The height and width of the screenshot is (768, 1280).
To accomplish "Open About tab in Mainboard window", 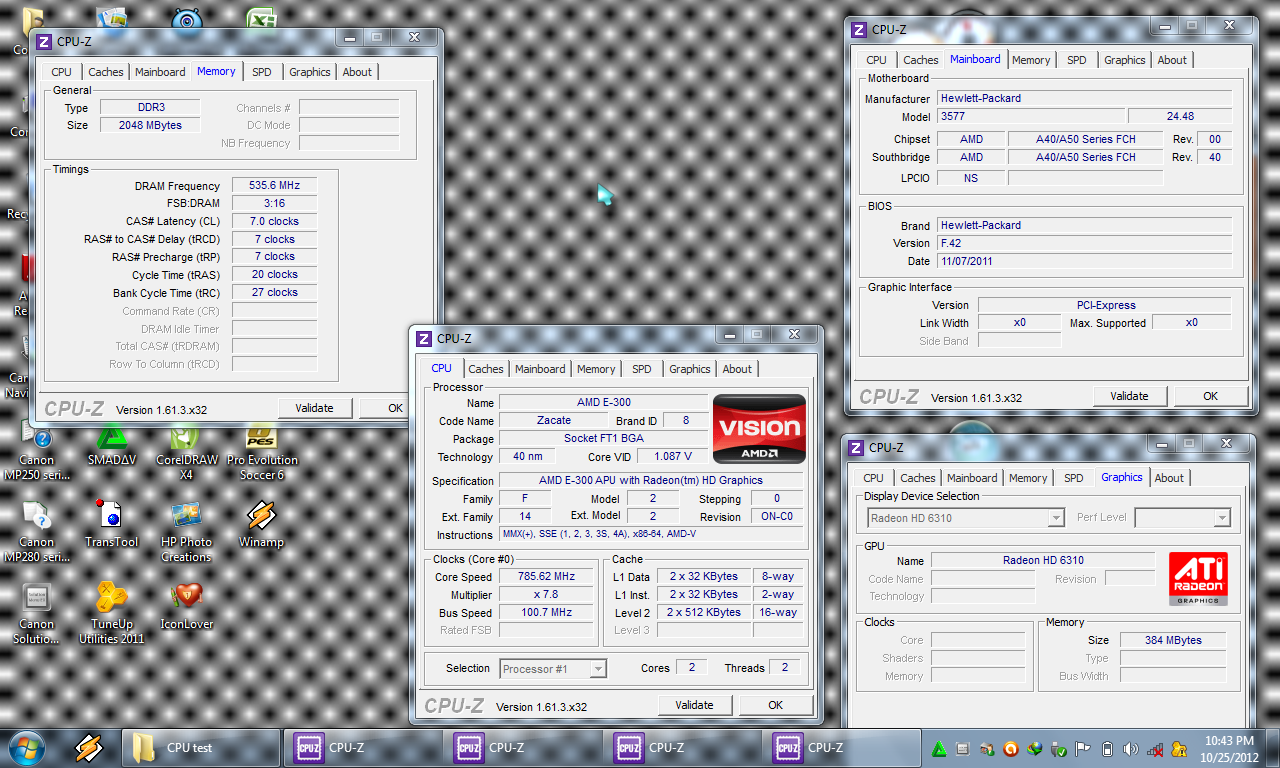I will (1172, 60).
